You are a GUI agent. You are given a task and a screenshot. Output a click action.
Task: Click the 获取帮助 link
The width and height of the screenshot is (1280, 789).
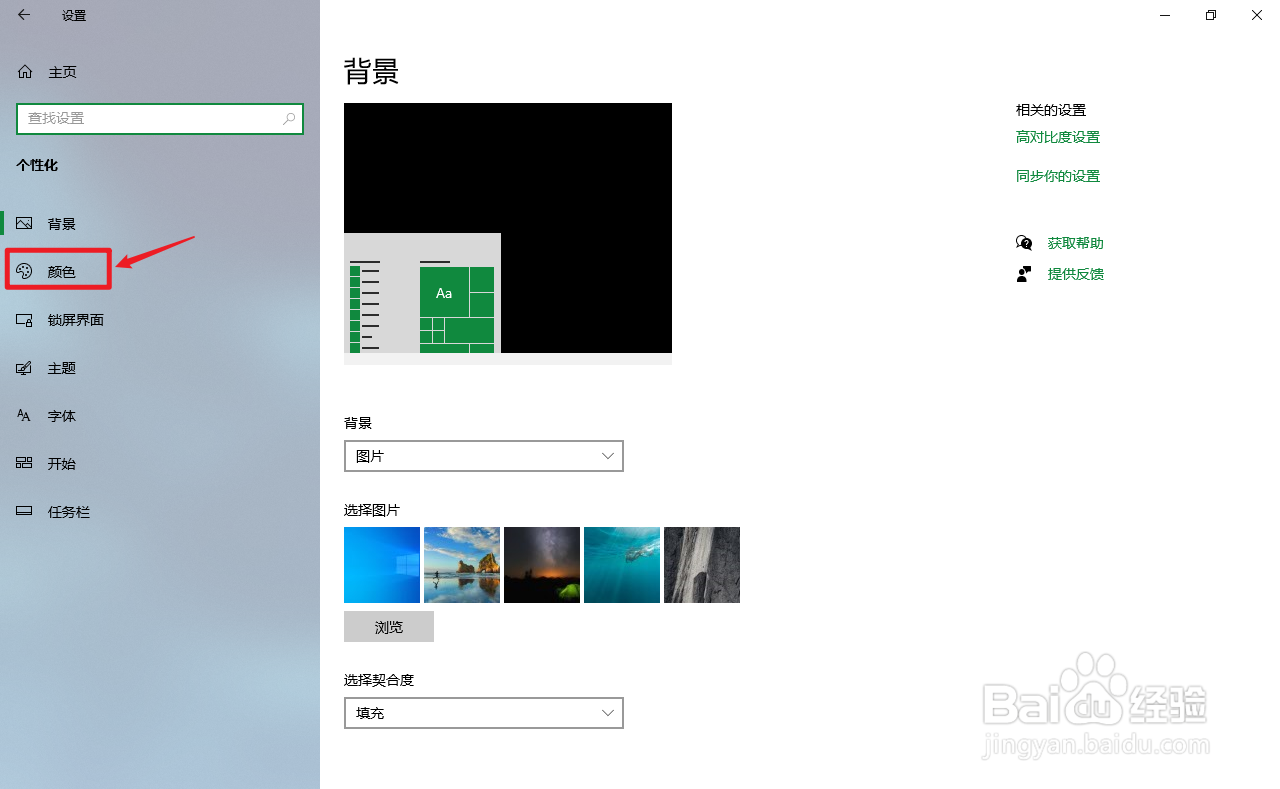[x=1076, y=243]
